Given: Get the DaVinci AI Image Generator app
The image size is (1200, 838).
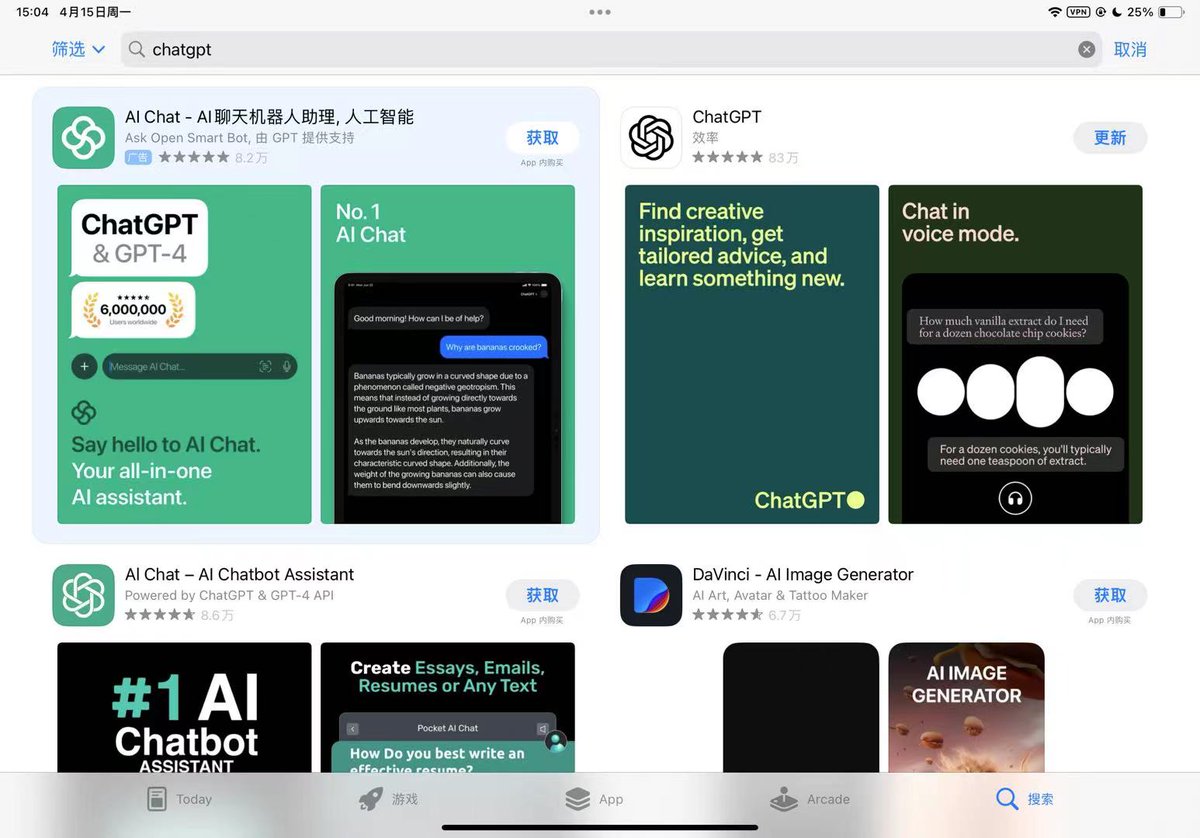Looking at the screenshot, I should tap(1110, 595).
